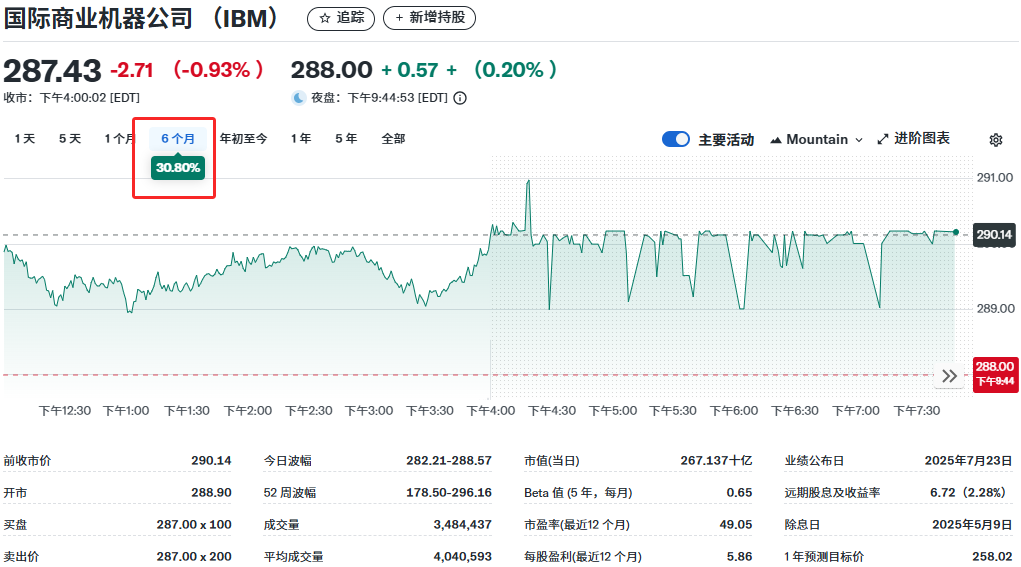Click the 287.43 closing price text

52,70
